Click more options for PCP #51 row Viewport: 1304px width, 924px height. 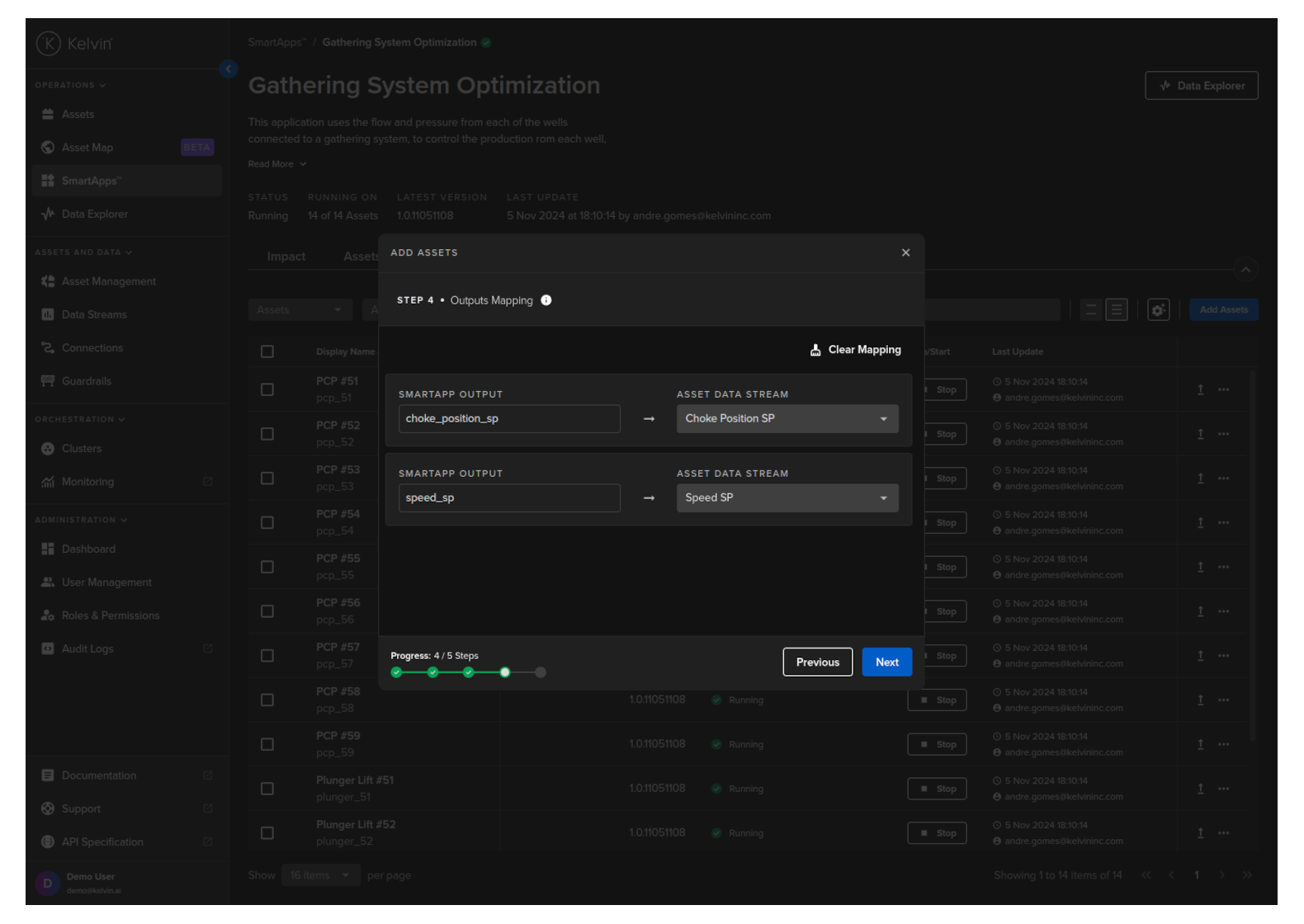click(1223, 389)
